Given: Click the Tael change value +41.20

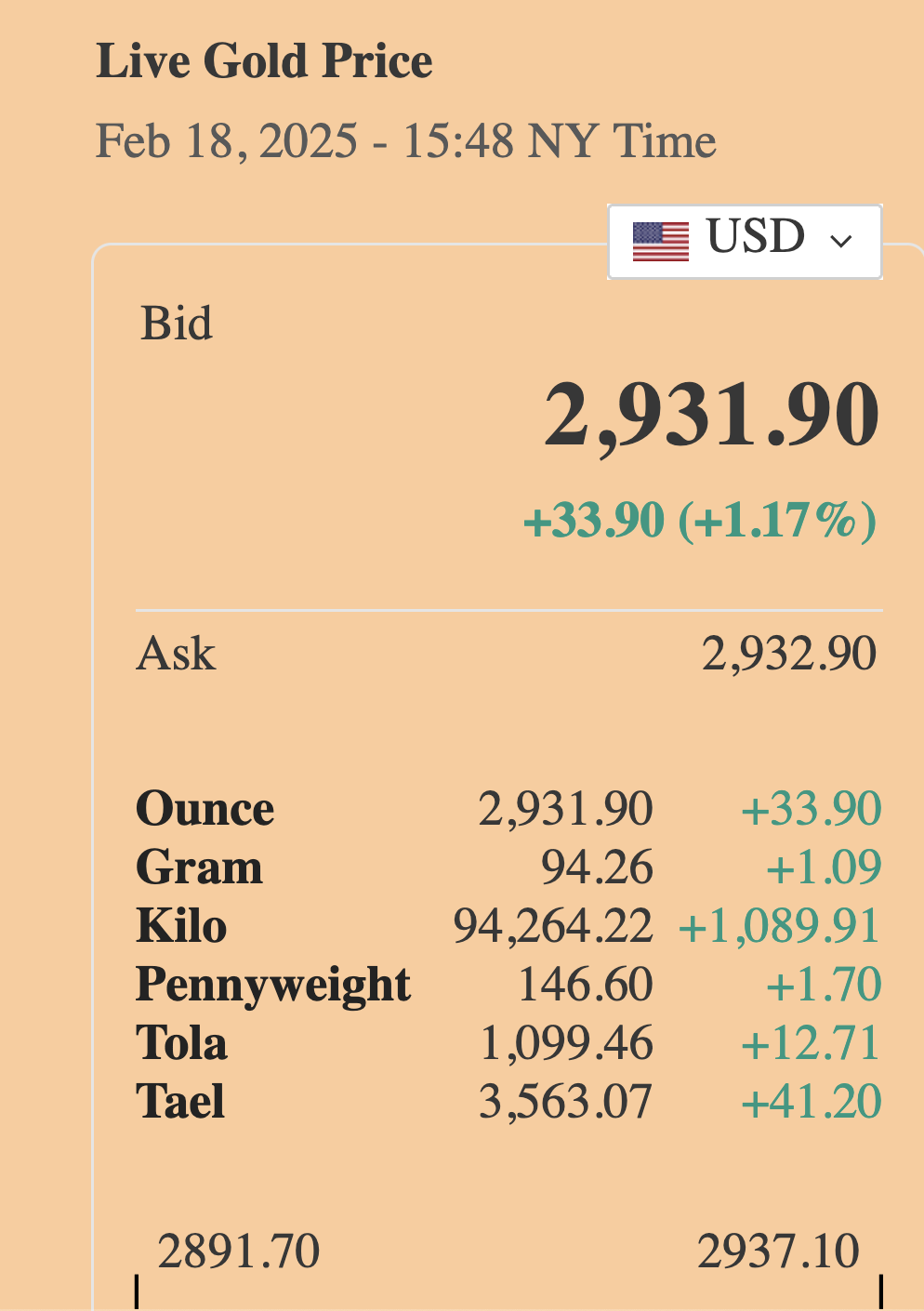Looking at the screenshot, I should [811, 1102].
